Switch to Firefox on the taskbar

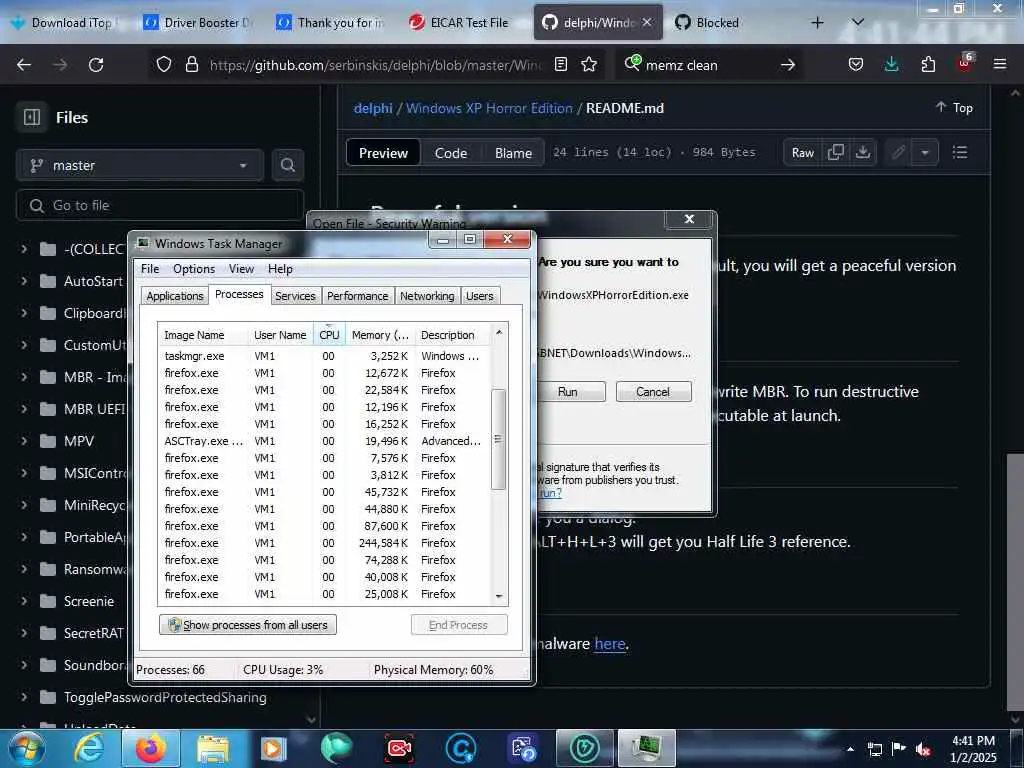(151, 748)
